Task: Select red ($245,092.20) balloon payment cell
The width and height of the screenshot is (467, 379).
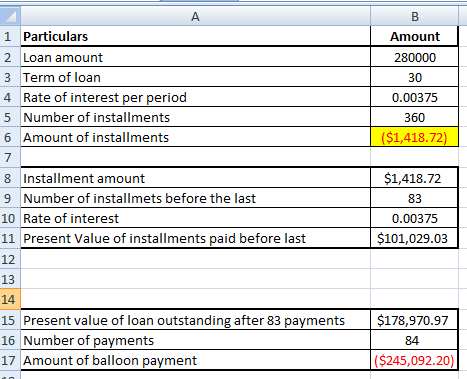Action: click(414, 360)
